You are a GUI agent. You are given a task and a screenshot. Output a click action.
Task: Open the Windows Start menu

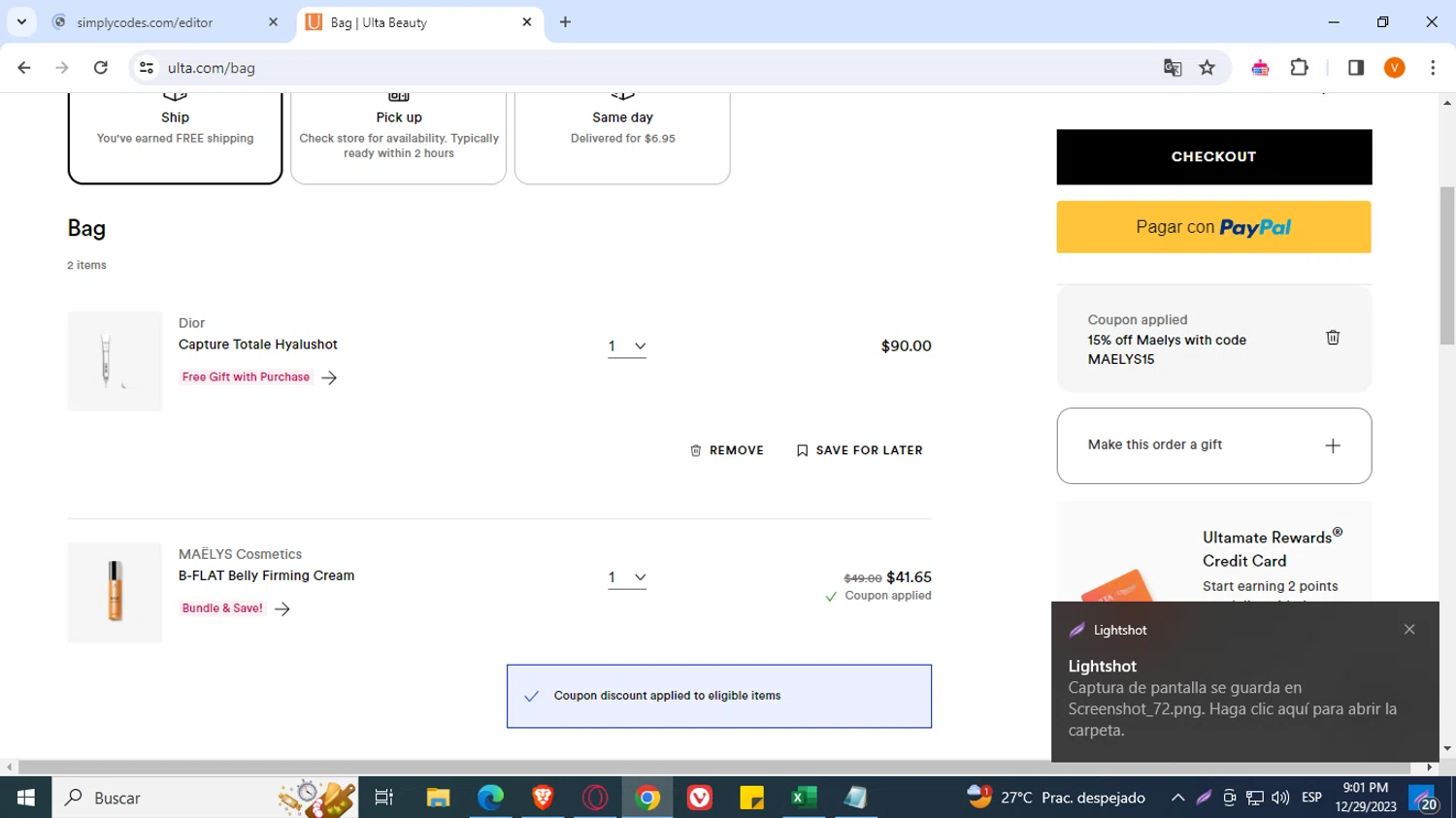click(x=26, y=798)
